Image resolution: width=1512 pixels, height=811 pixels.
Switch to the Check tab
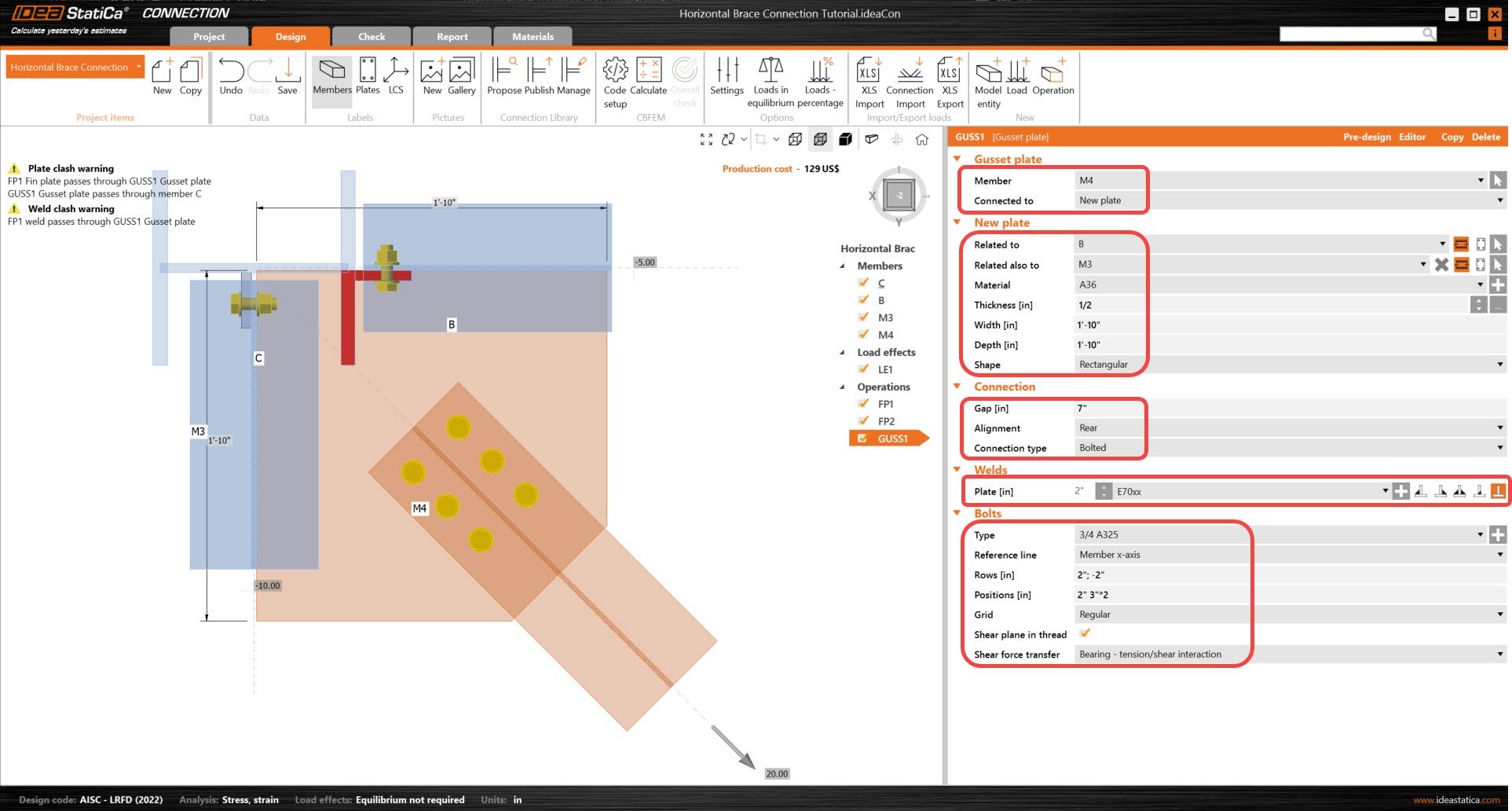tap(372, 37)
